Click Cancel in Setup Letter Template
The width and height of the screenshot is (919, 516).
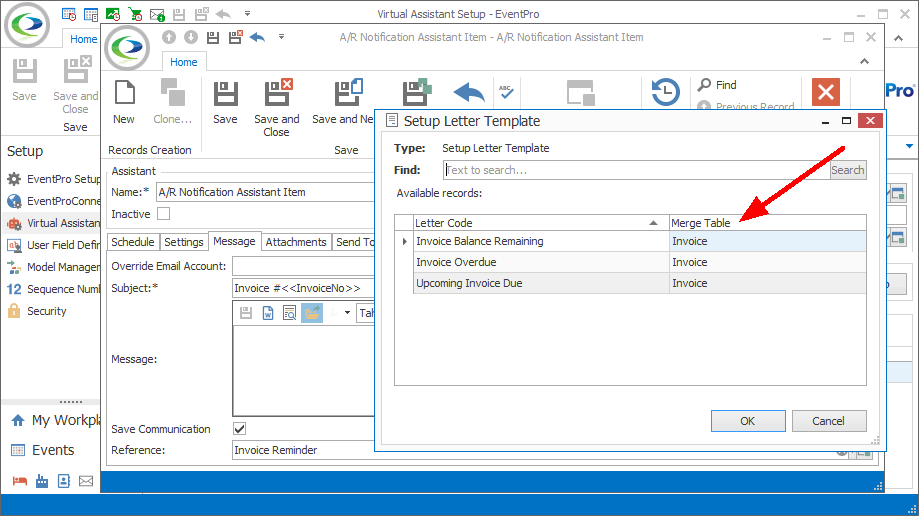(829, 421)
